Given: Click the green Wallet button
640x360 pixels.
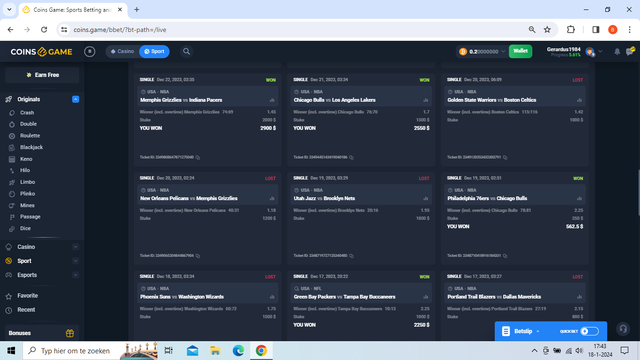Looking at the screenshot, I should [520, 51].
